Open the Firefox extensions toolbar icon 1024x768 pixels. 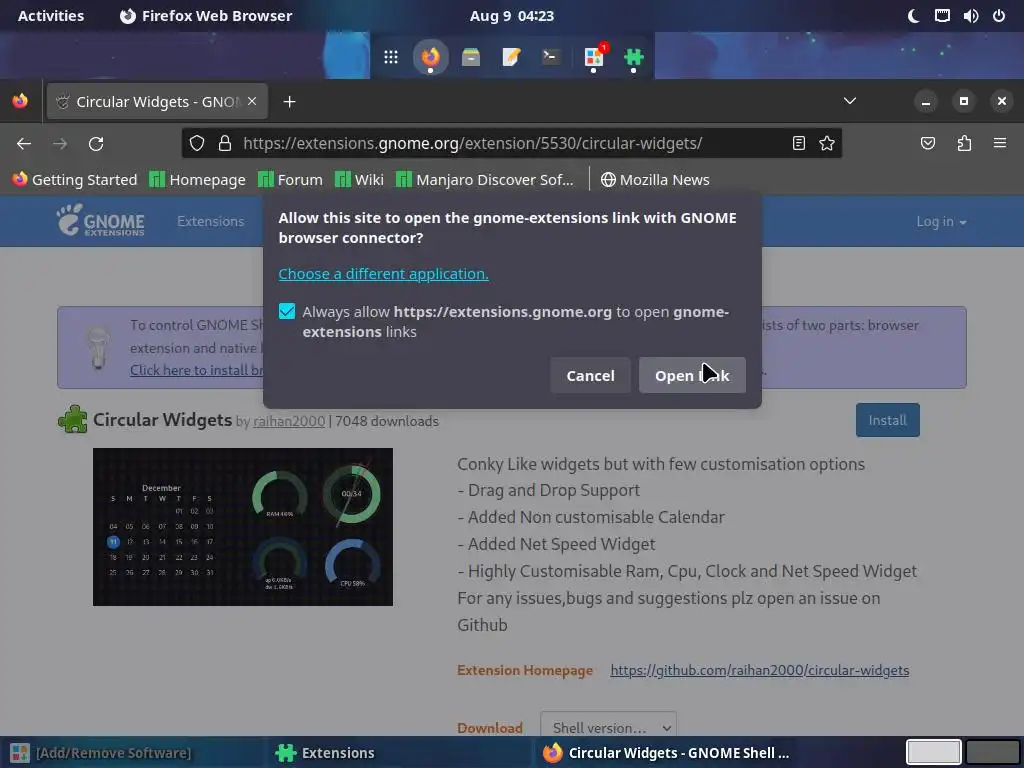[x=964, y=143]
